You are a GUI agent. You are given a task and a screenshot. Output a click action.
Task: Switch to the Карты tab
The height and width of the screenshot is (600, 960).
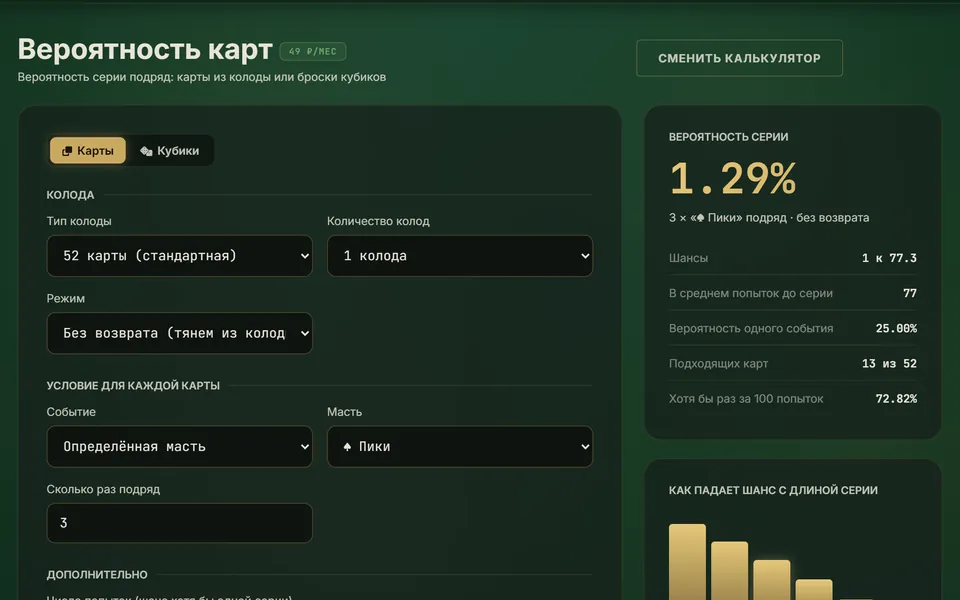pos(88,151)
